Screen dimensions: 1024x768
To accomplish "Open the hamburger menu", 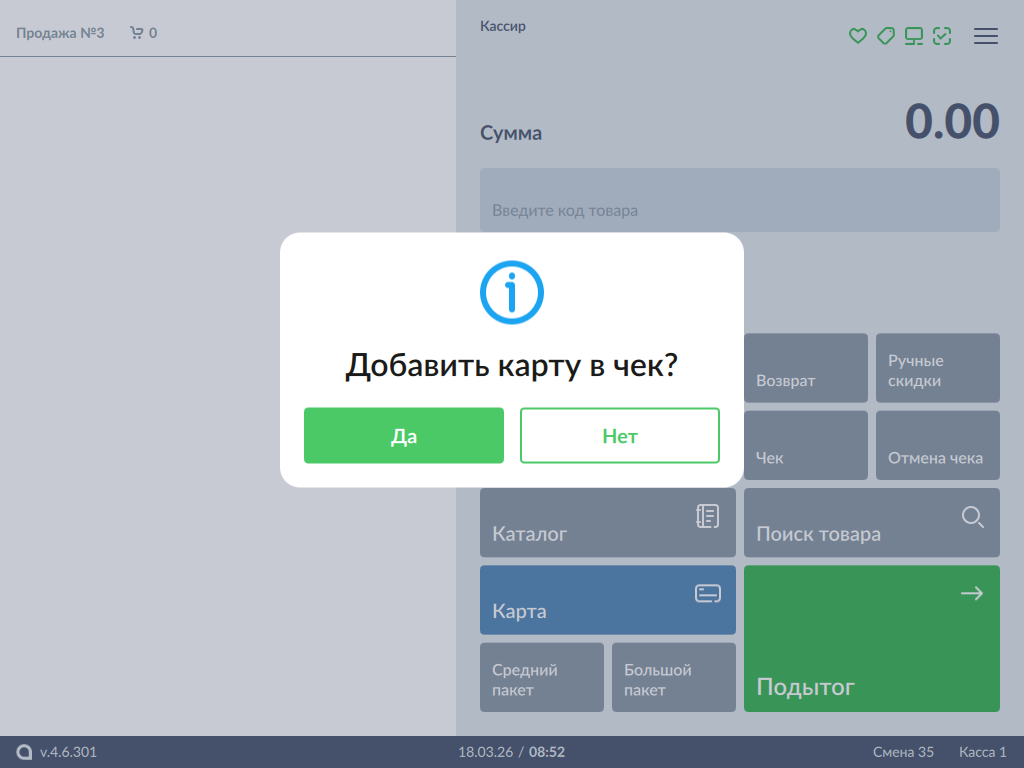I will click(986, 36).
